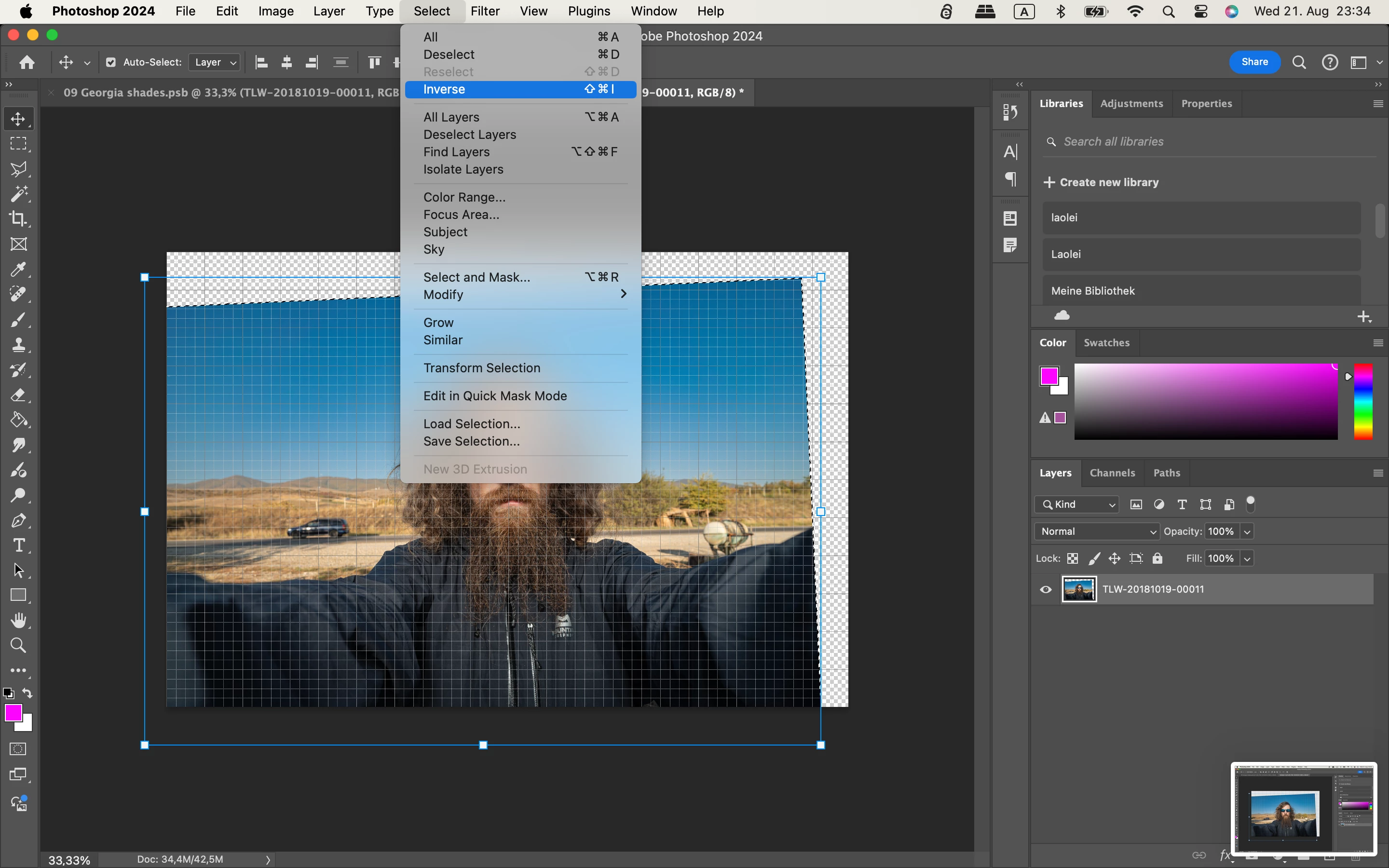Hide the TLW-20181019-00011 layer
Screen dimensions: 1389x868
[1046, 590]
